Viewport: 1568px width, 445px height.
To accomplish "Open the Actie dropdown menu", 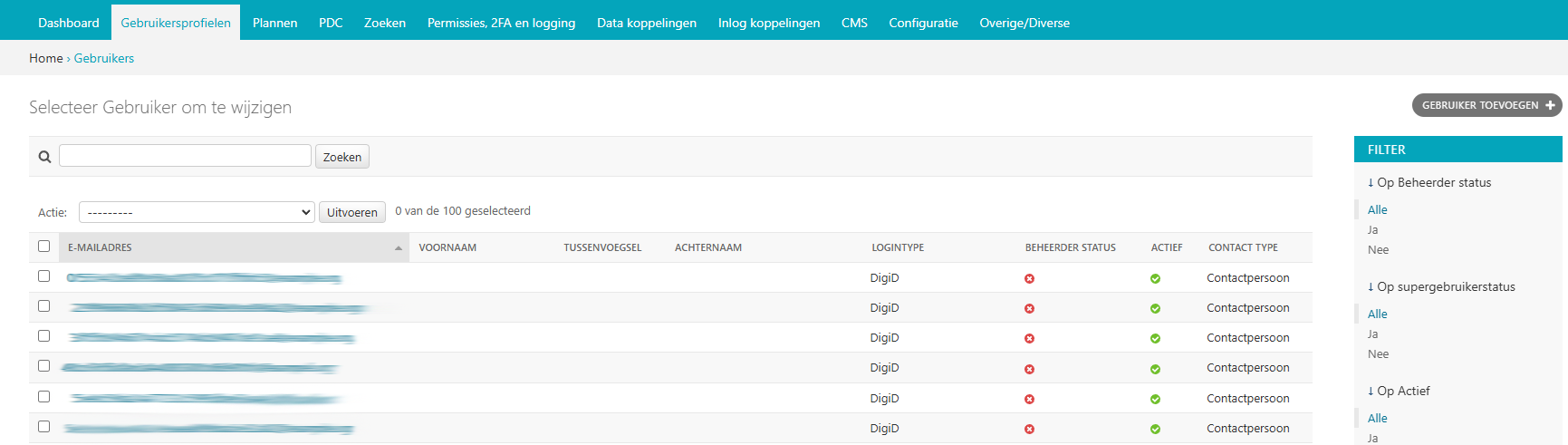I will [197, 212].
